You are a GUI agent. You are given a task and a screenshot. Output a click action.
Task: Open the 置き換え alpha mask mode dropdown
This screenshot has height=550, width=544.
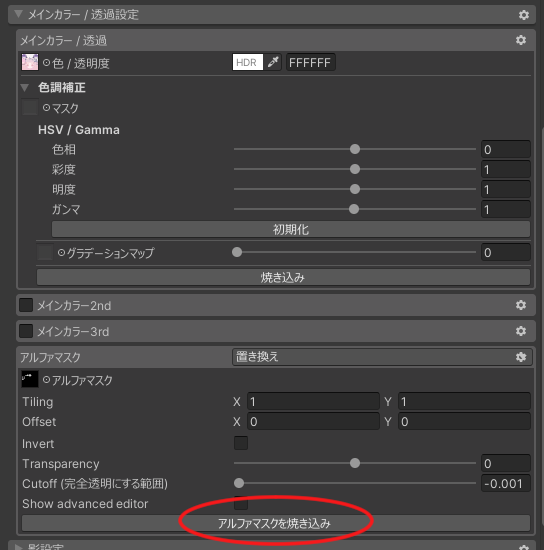pos(382,357)
